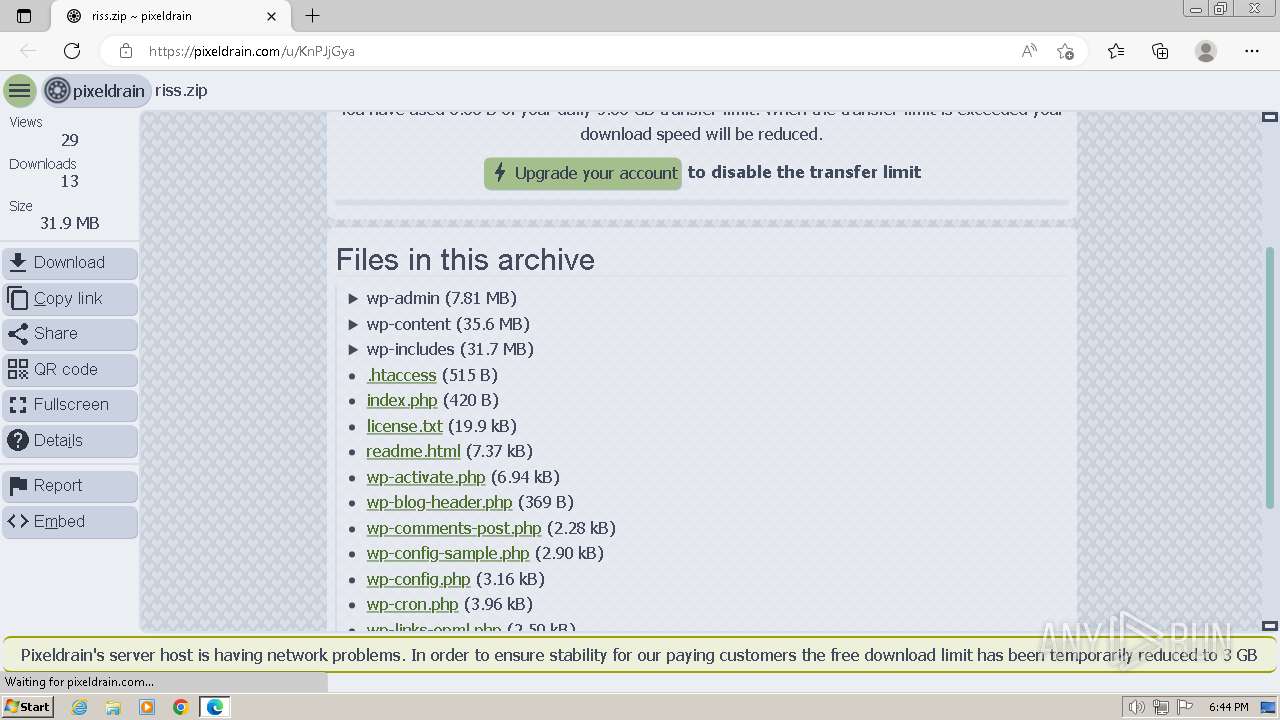Click the address bar URL
1280x720 pixels.
pos(252,51)
